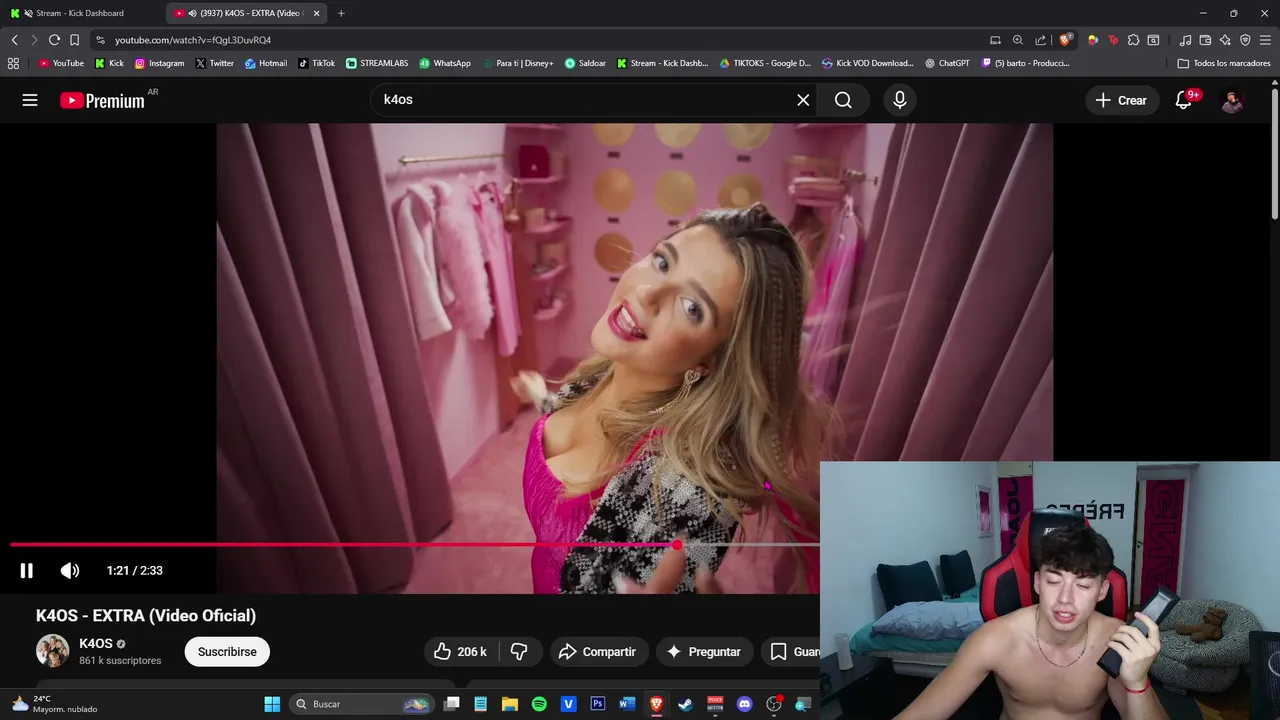1280x720 pixels.
Task: Open YouTube notifications bell
Action: 1184,100
